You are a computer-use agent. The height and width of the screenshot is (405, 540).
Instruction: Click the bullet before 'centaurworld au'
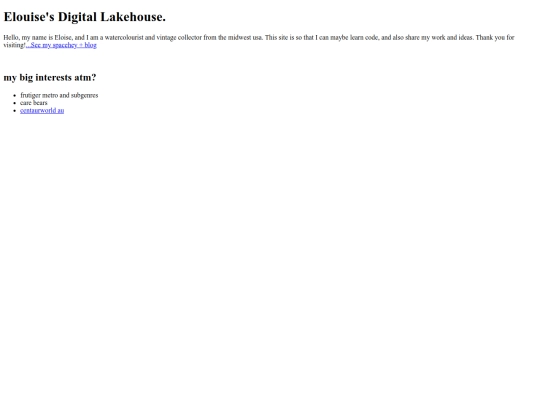click(14, 111)
